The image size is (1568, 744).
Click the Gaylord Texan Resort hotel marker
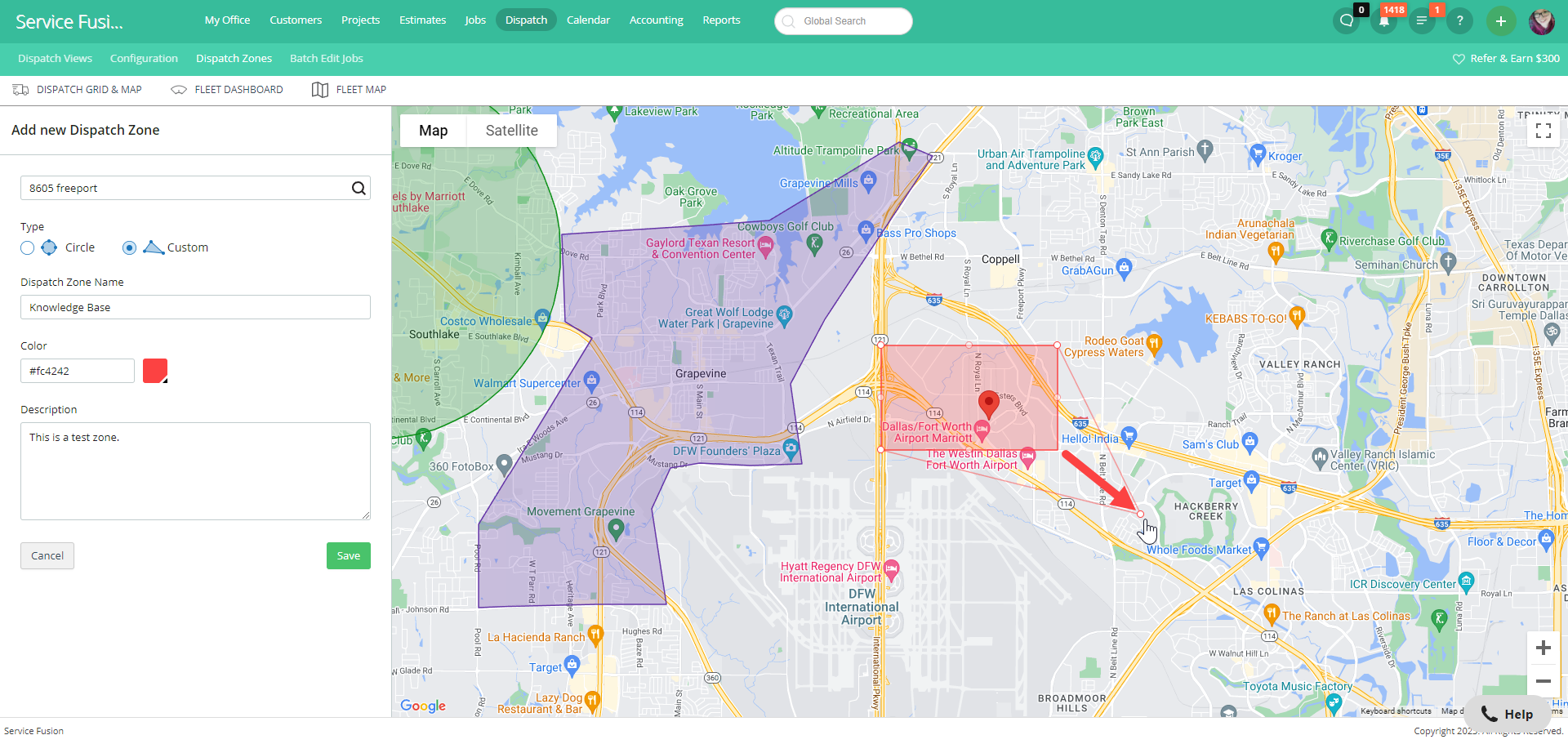(765, 245)
